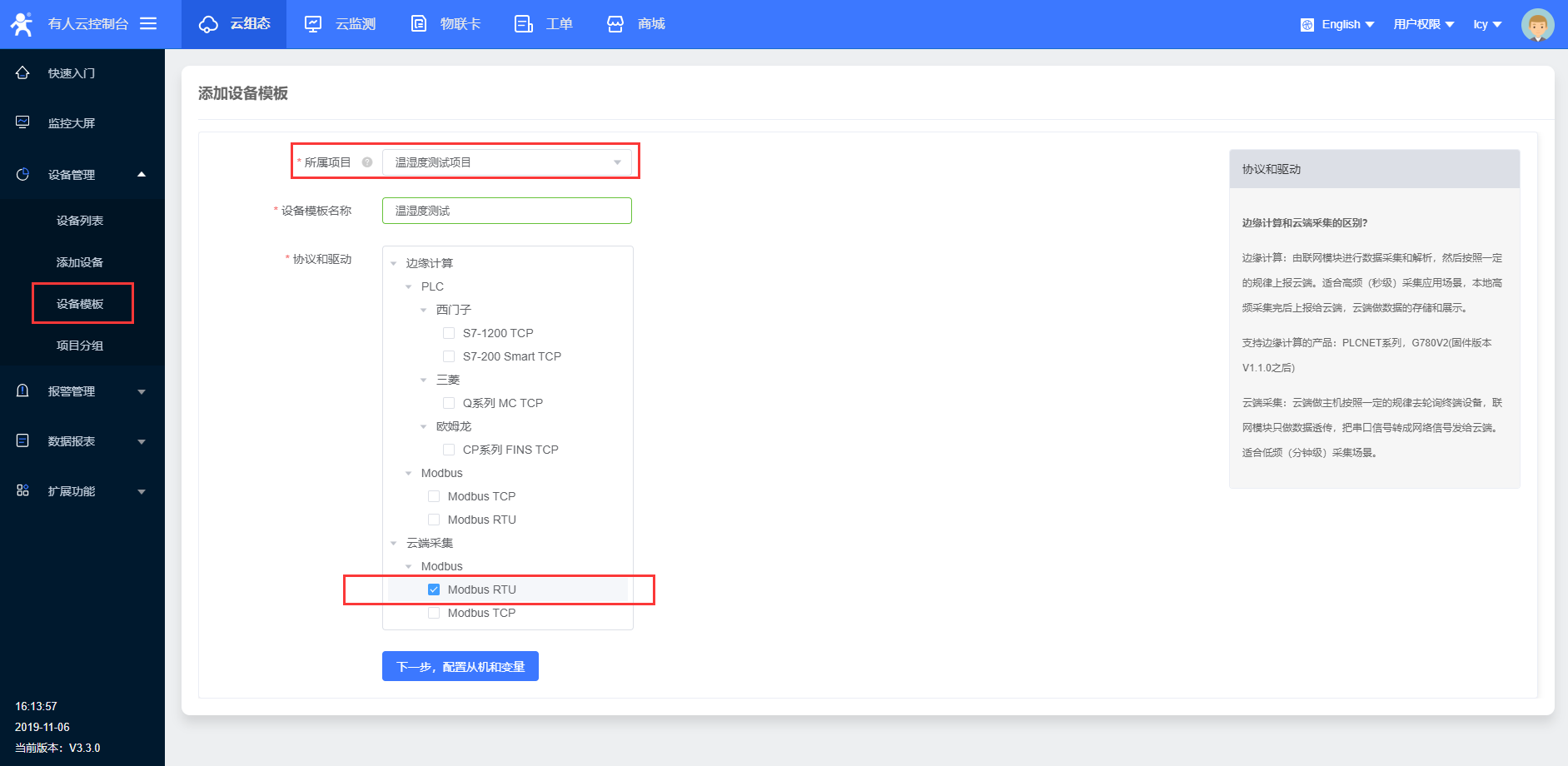The width and height of the screenshot is (1568, 766).
Task: Expand the 数据报表 sidebar menu arrow
Action: coord(142,441)
